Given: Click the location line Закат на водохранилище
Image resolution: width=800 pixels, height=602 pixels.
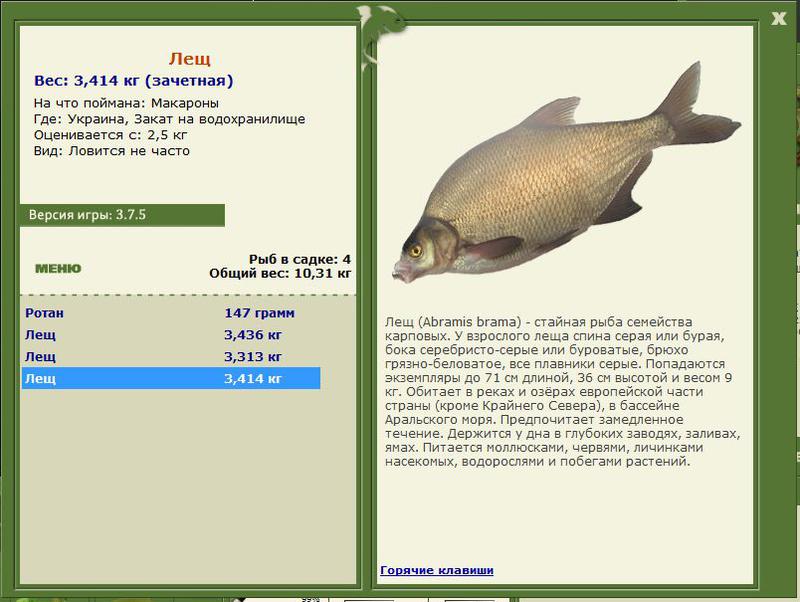Looking at the screenshot, I should [169, 119].
